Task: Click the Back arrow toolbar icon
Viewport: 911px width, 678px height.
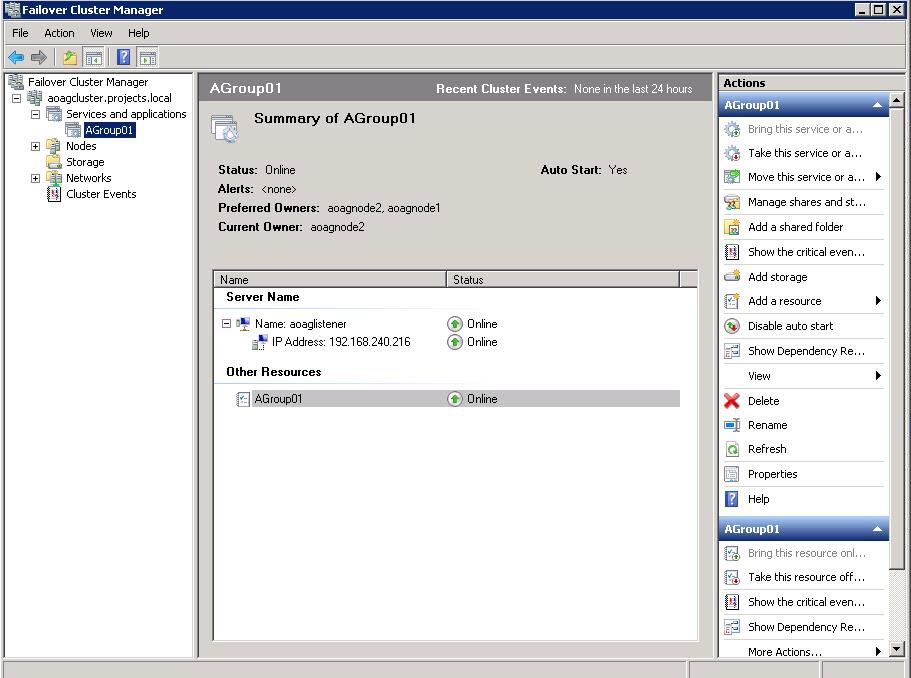Action: point(16,57)
